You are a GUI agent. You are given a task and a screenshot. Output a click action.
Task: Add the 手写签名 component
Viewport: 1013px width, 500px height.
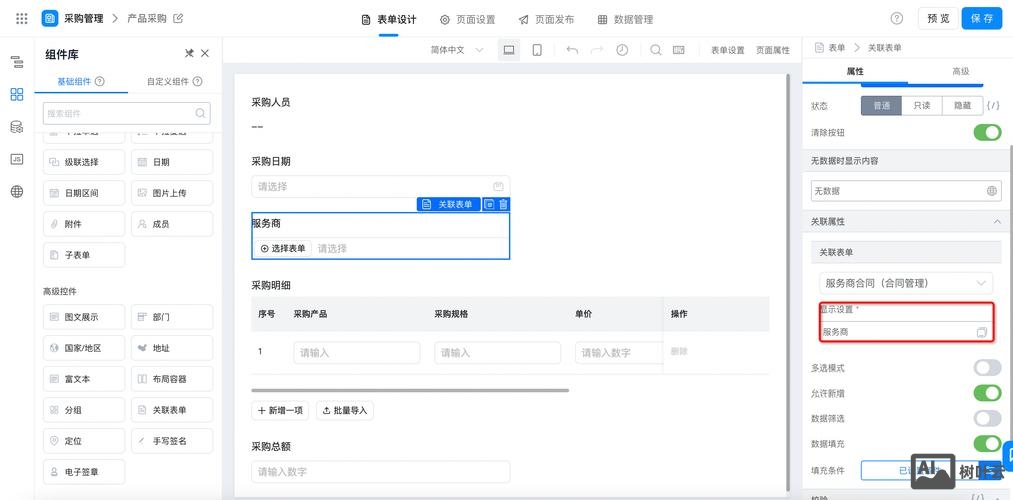pyautogui.click(x=172, y=441)
